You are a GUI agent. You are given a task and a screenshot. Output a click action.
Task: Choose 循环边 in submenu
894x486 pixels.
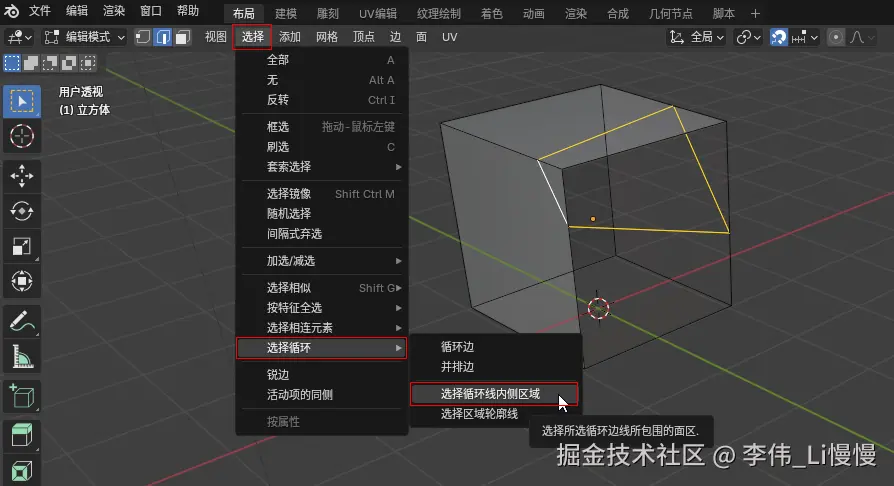coord(495,347)
